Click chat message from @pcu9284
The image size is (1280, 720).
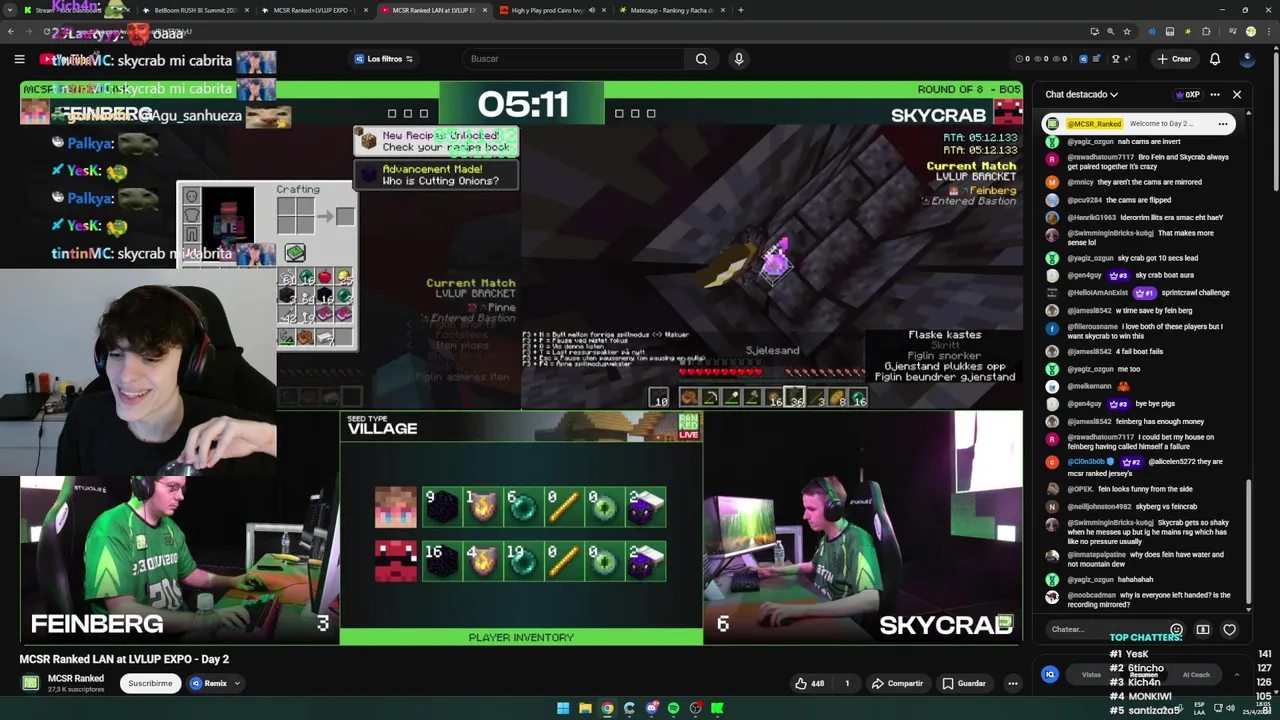tap(1139, 200)
